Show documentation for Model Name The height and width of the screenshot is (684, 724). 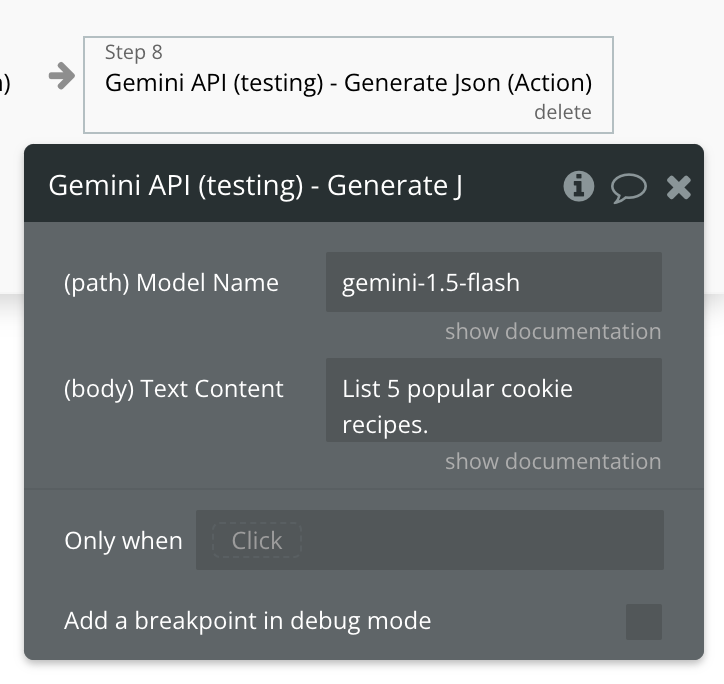552,331
